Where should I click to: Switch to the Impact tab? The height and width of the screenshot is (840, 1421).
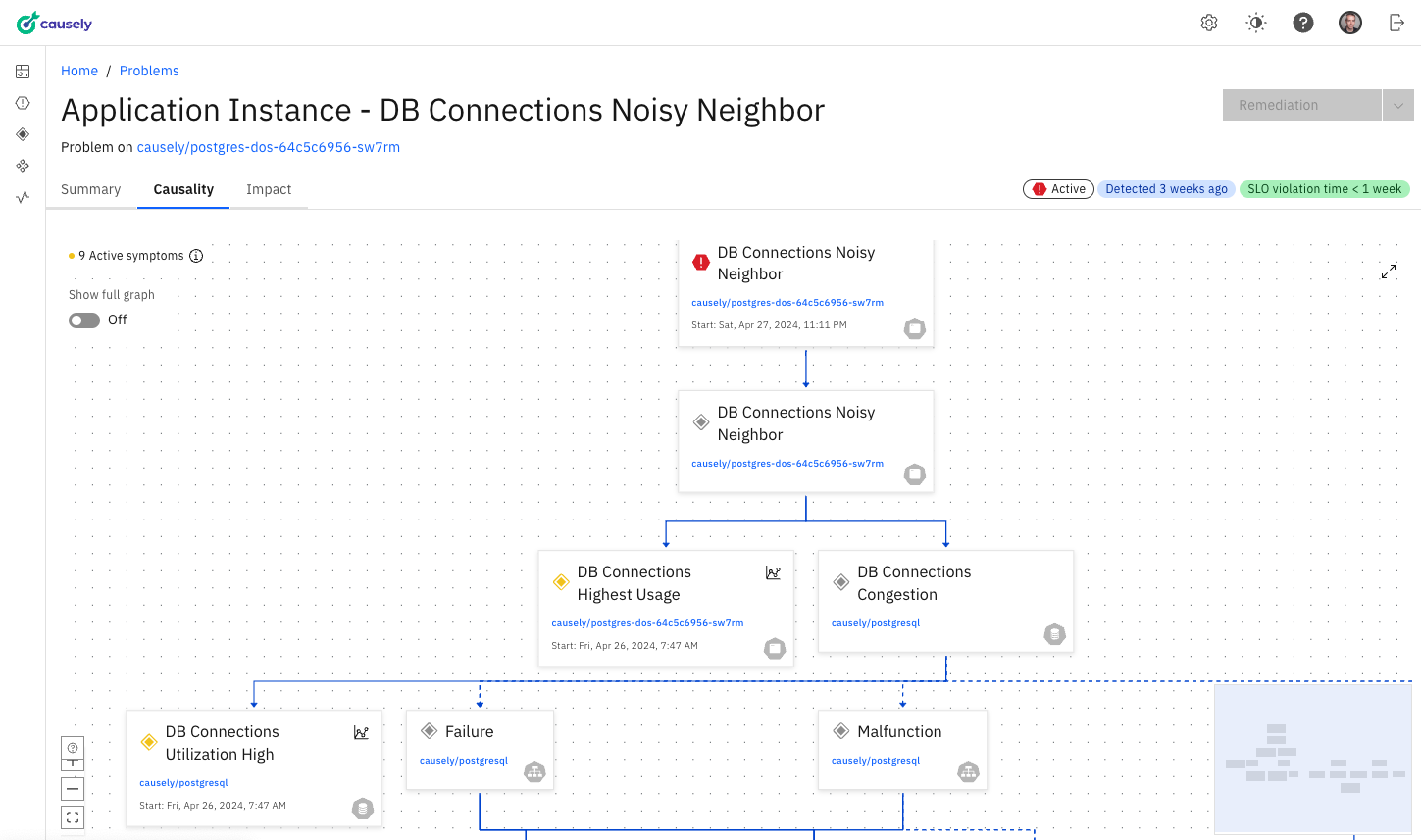tap(269, 189)
